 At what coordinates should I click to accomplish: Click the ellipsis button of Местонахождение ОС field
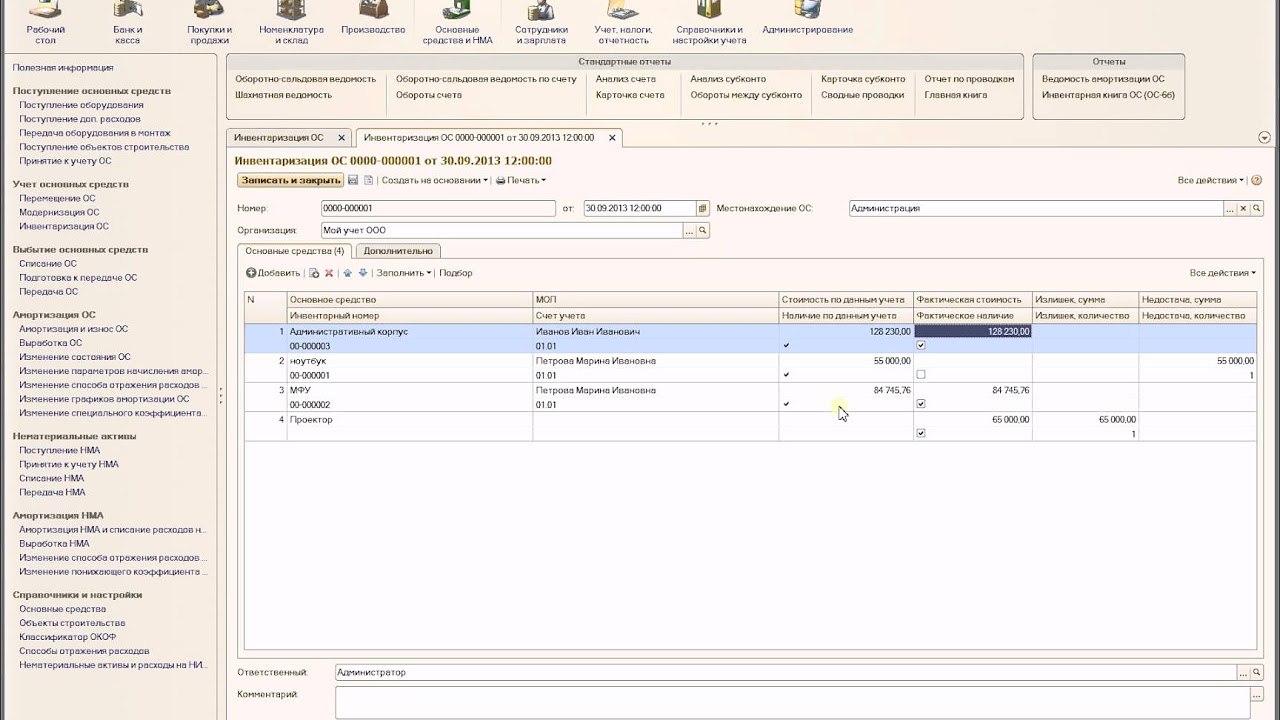[x=1230, y=208]
